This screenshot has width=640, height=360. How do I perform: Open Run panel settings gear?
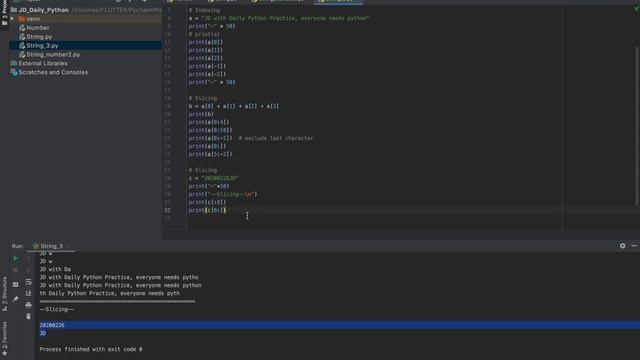pyautogui.click(x=622, y=246)
